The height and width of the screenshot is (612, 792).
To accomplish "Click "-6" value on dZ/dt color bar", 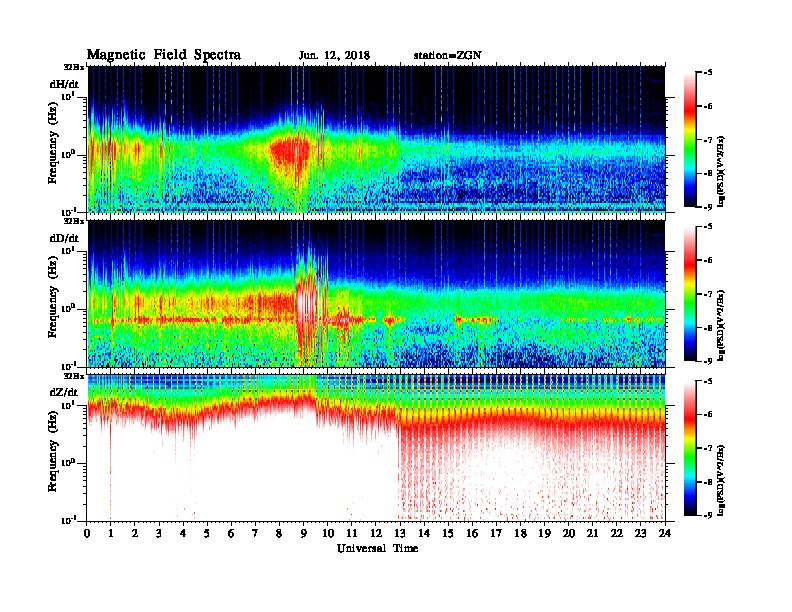I will point(707,415).
